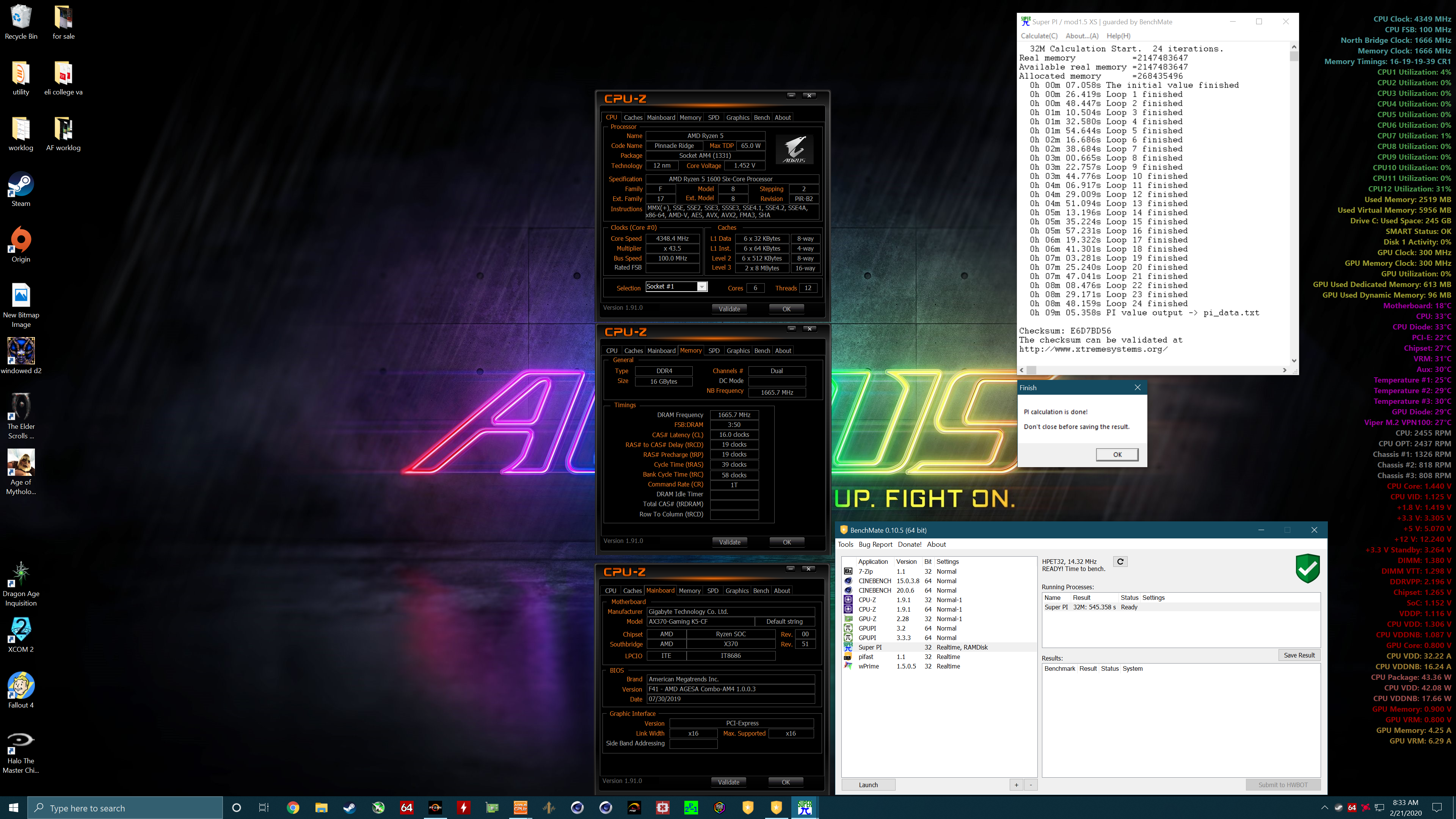The width and height of the screenshot is (1456, 819).
Task: Select the New Bitmap Image file icon
Action: point(21,305)
